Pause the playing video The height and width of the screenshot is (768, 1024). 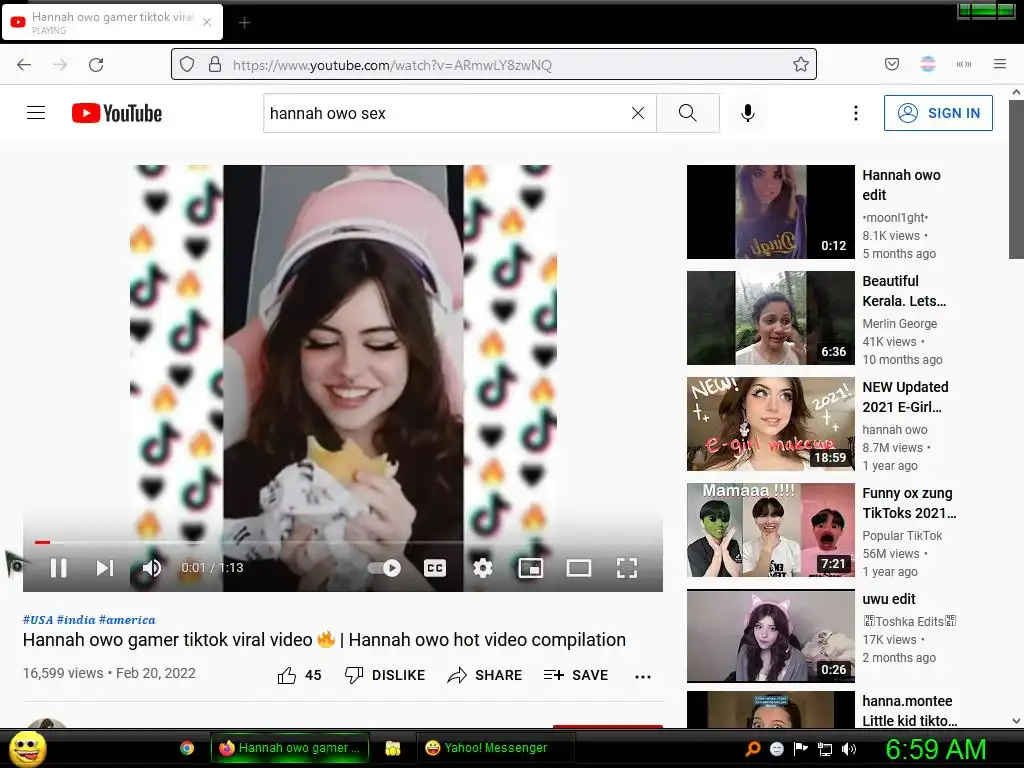(x=59, y=568)
